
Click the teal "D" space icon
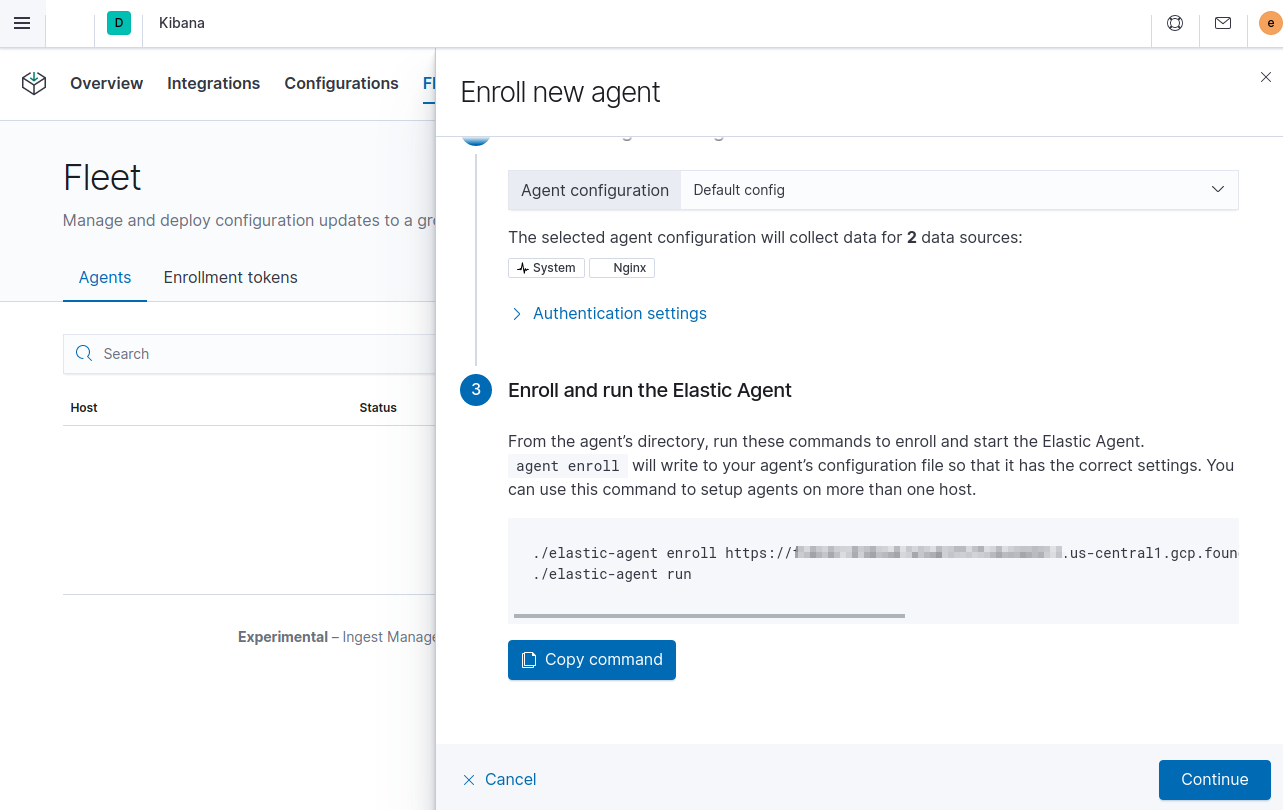[118, 22]
